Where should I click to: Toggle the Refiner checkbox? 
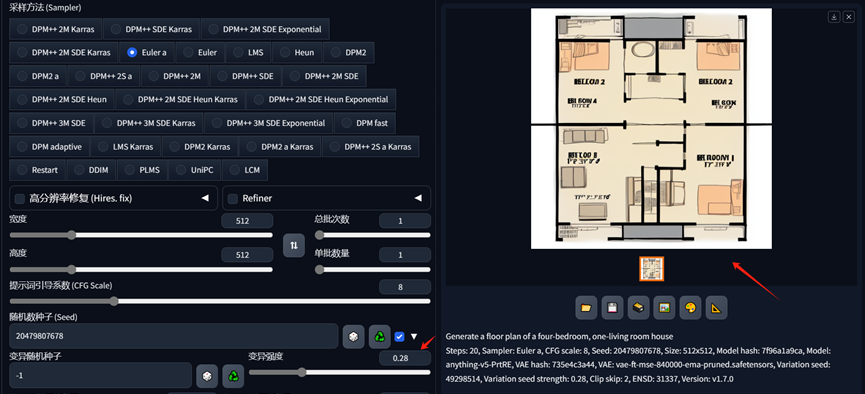pos(233,198)
